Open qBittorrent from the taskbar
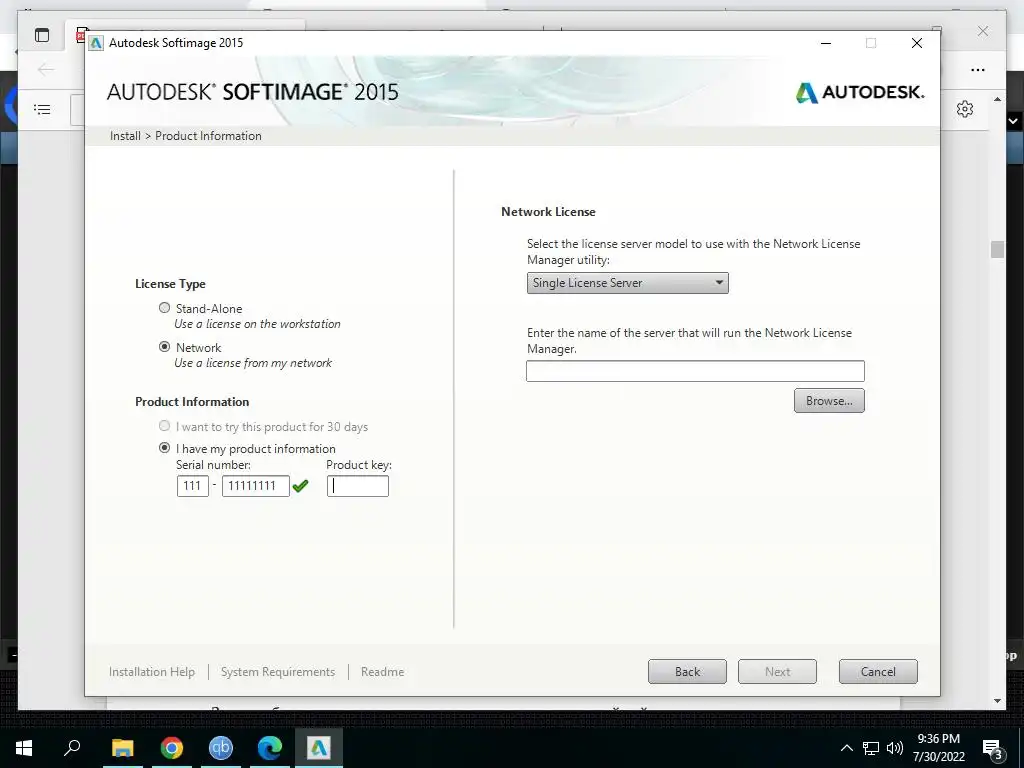Viewport: 1024px width, 768px height. [x=221, y=748]
